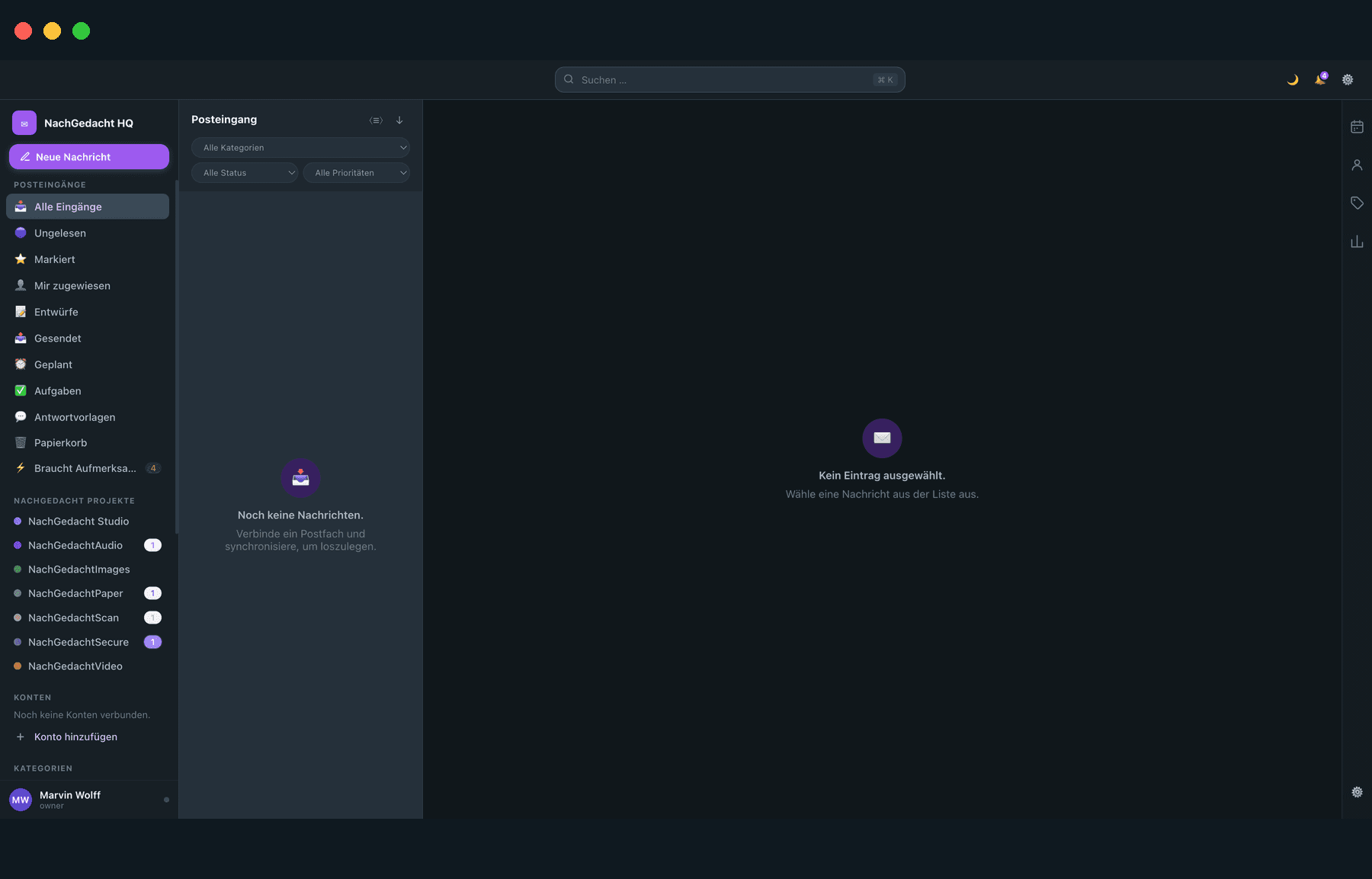Open the Geplant scheduled folder
Viewport: 1372px width, 879px height.
coord(88,364)
